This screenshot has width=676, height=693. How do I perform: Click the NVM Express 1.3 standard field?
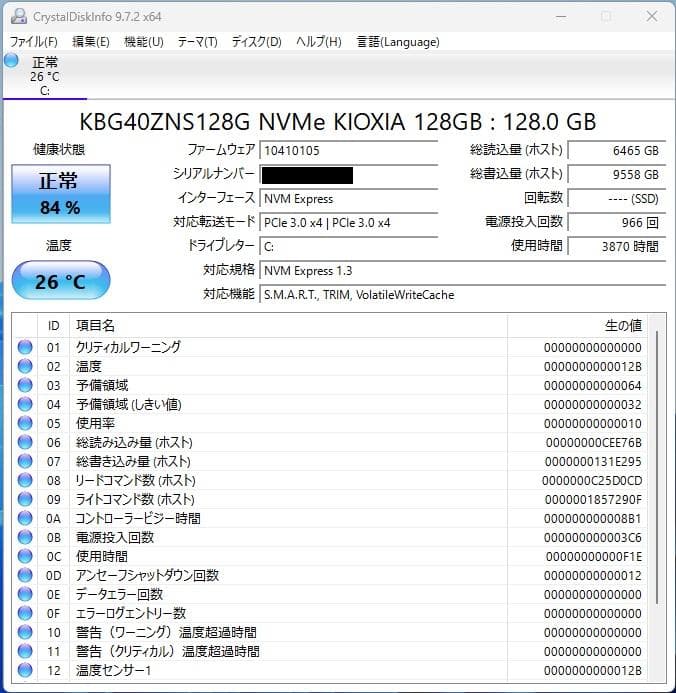click(x=463, y=270)
